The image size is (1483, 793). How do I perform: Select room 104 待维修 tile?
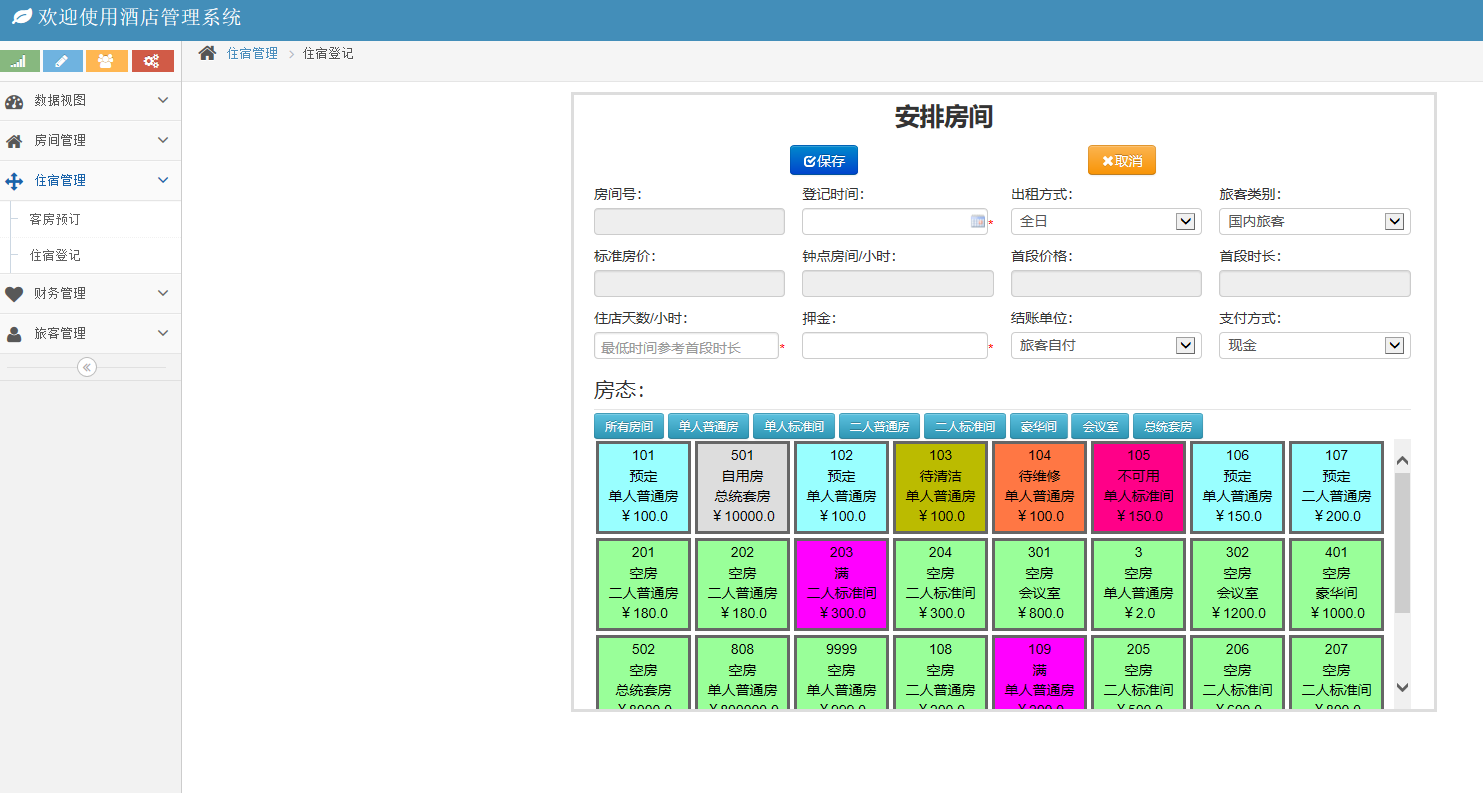click(x=1039, y=487)
